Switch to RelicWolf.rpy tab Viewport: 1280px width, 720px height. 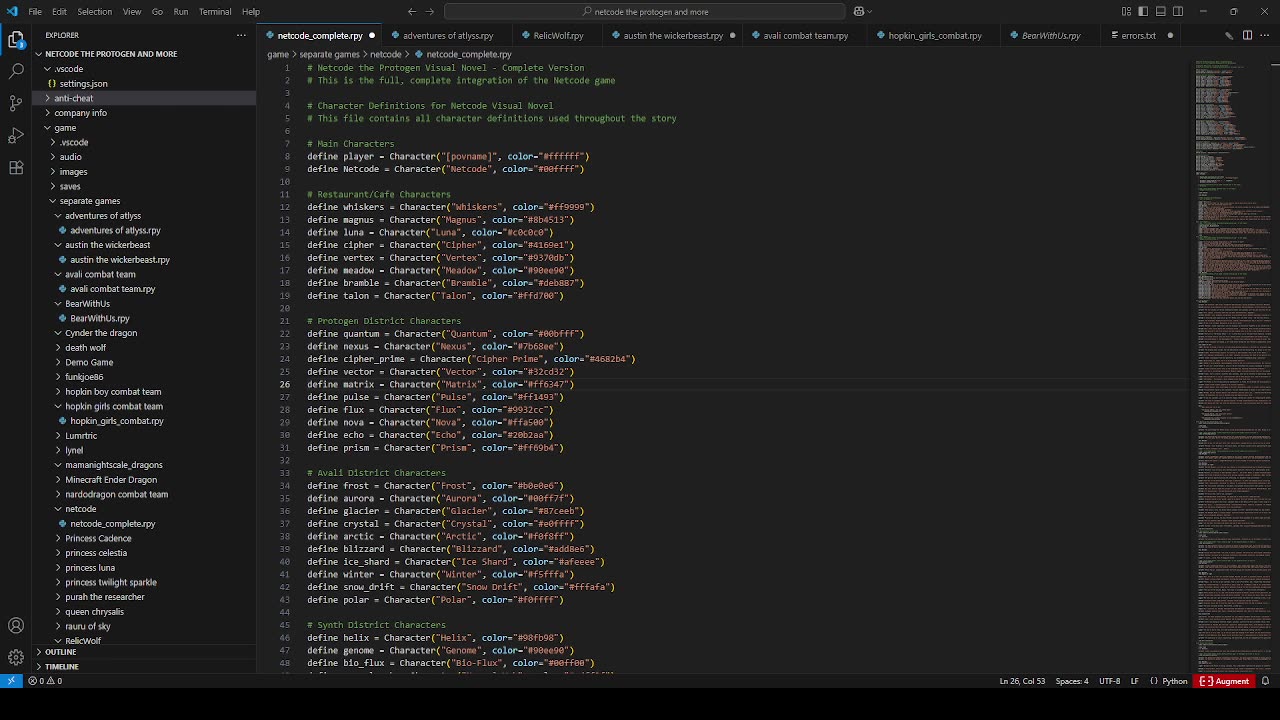point(558,35)
